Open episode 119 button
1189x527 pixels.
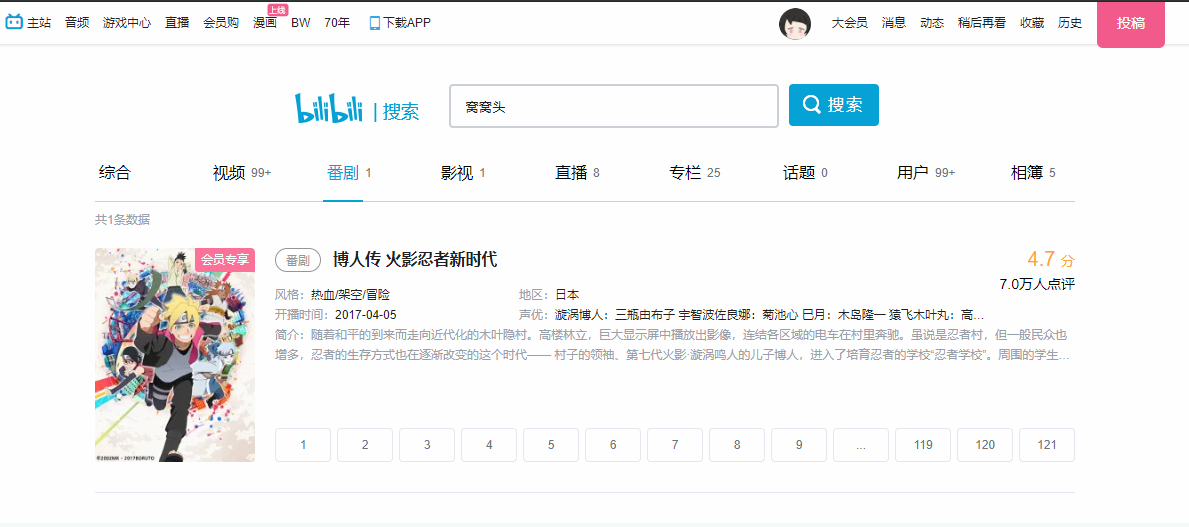923,445
